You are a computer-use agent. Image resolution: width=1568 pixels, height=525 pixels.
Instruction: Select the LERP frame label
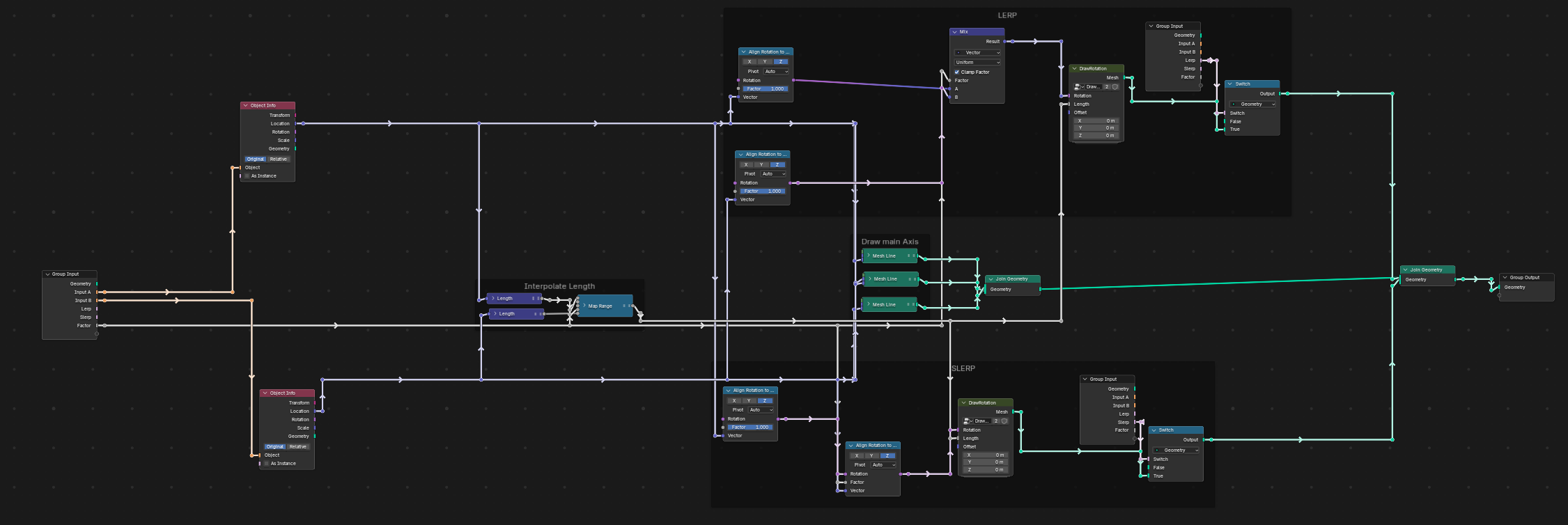[x=1007, y=15]
